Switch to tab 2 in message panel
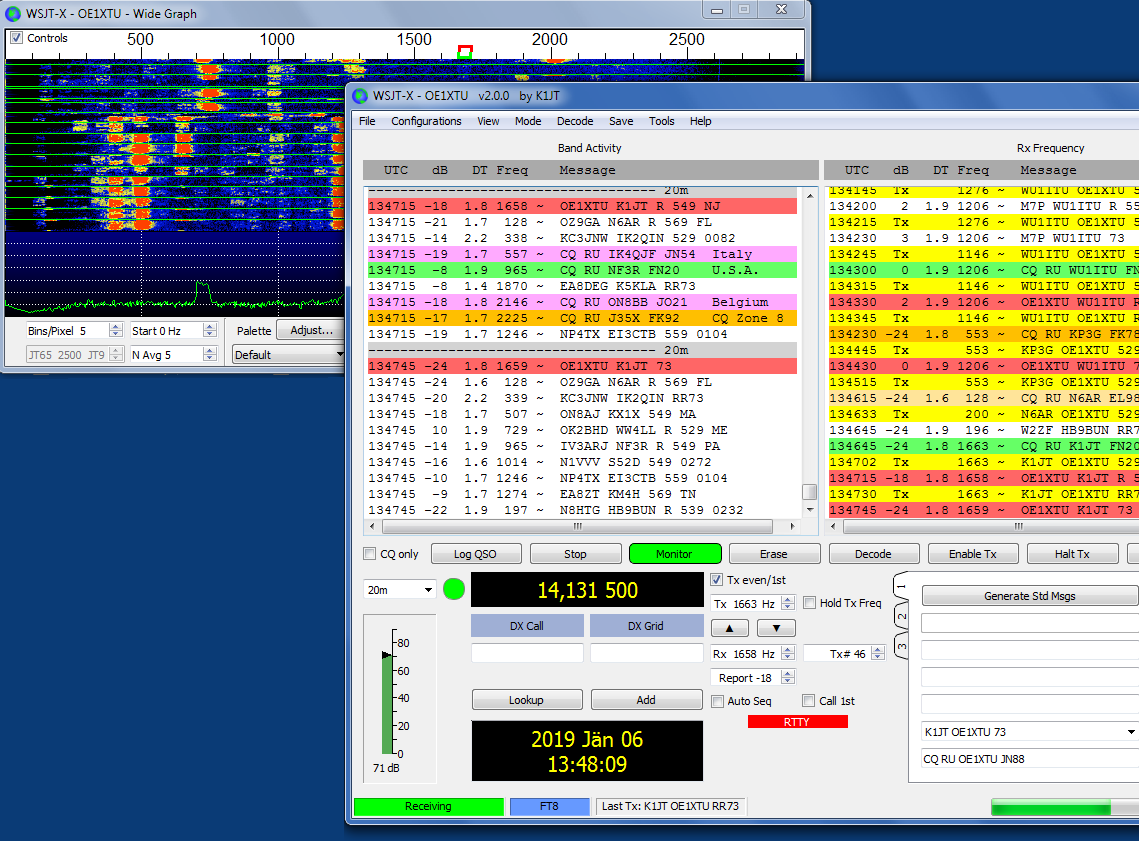The image size is (1139, 841). tap(901, 617)
